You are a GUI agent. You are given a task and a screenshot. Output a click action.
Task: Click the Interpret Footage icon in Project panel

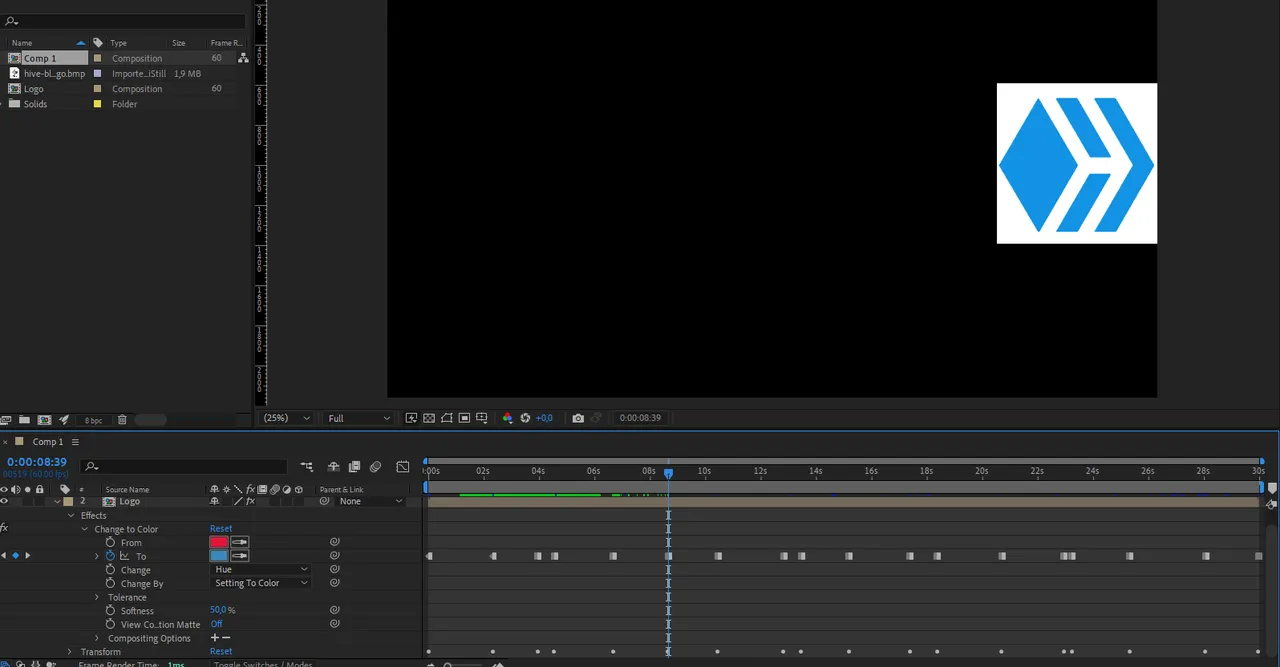click(6, 420)
